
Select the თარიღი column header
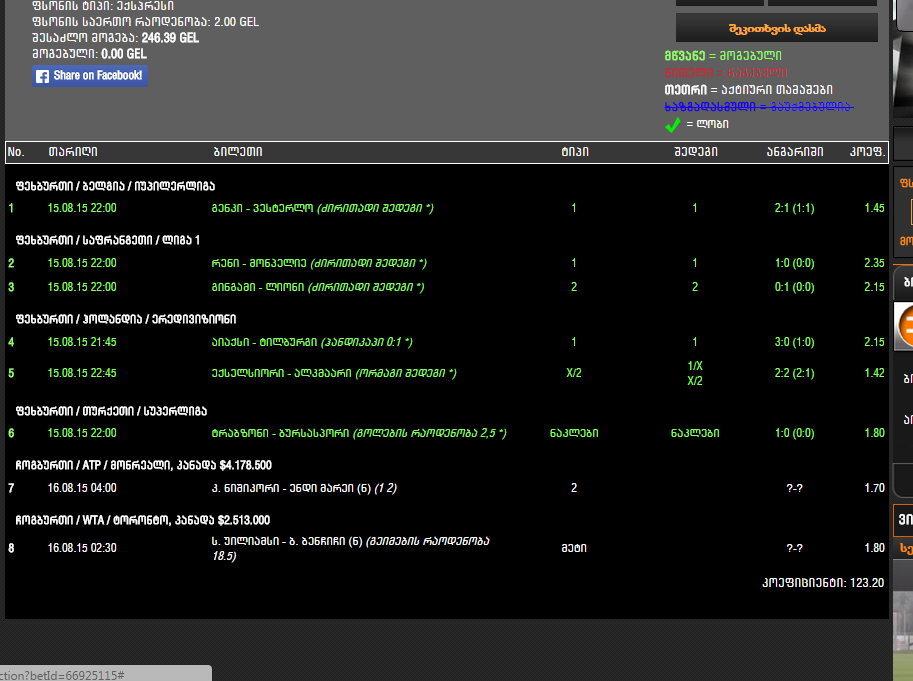[73, 152]
